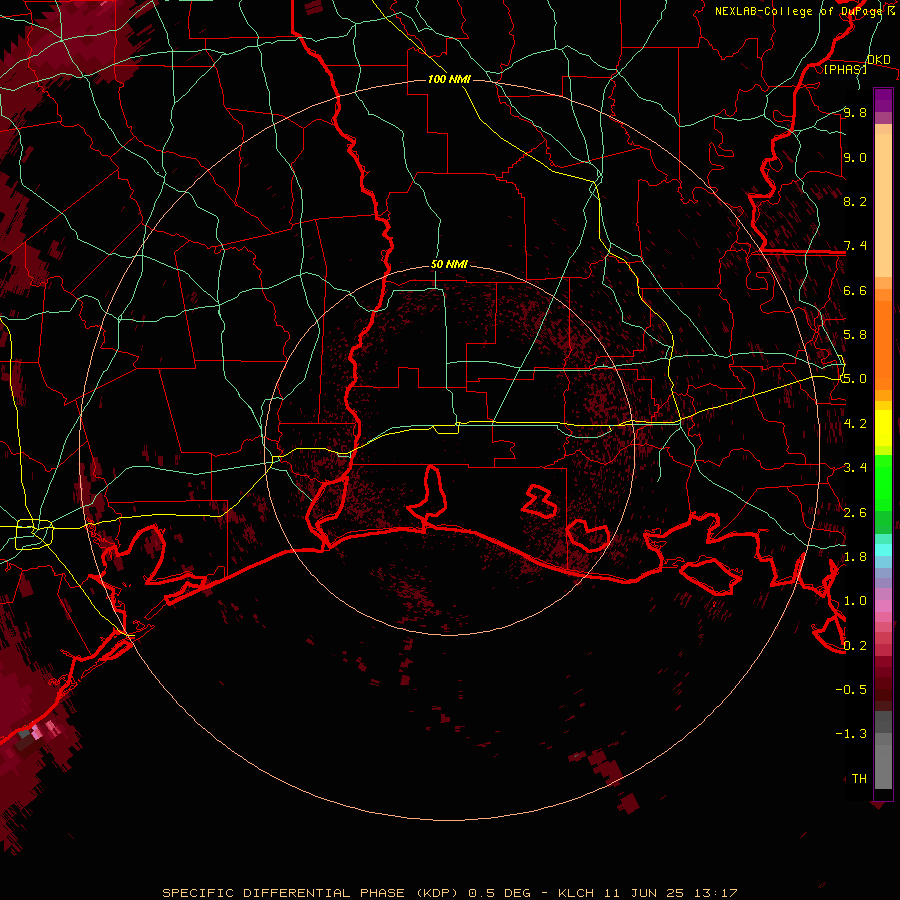Viewport: 900px width, 900px height.
Task: Click the 6.6 value on the color scale
Action: (855, 290)
